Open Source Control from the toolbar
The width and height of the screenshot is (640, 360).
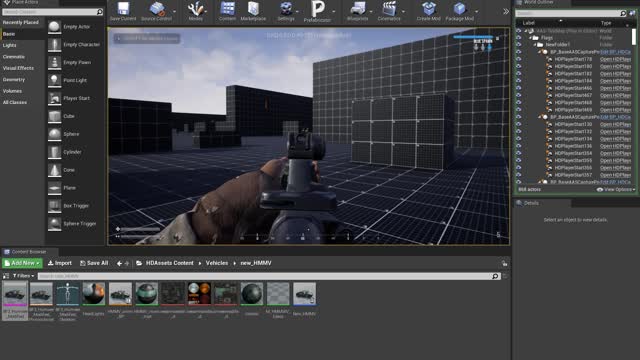pos(156,11)
